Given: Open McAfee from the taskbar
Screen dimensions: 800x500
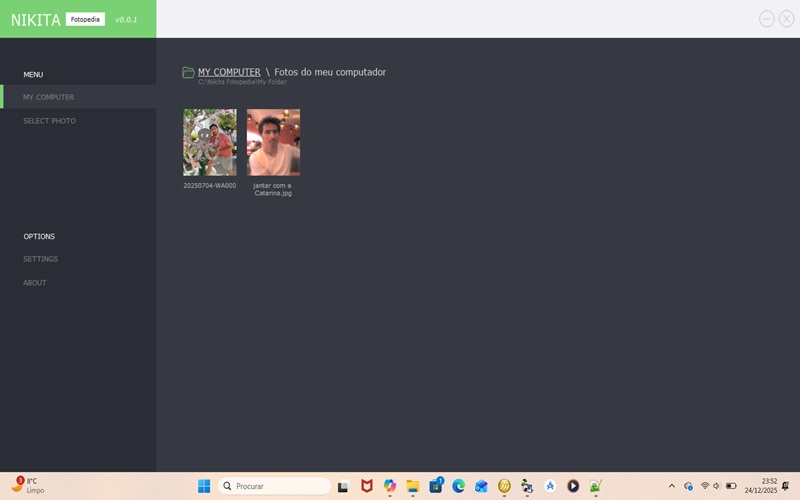Looking at the screenshot, I should click(x=367, y=486).
